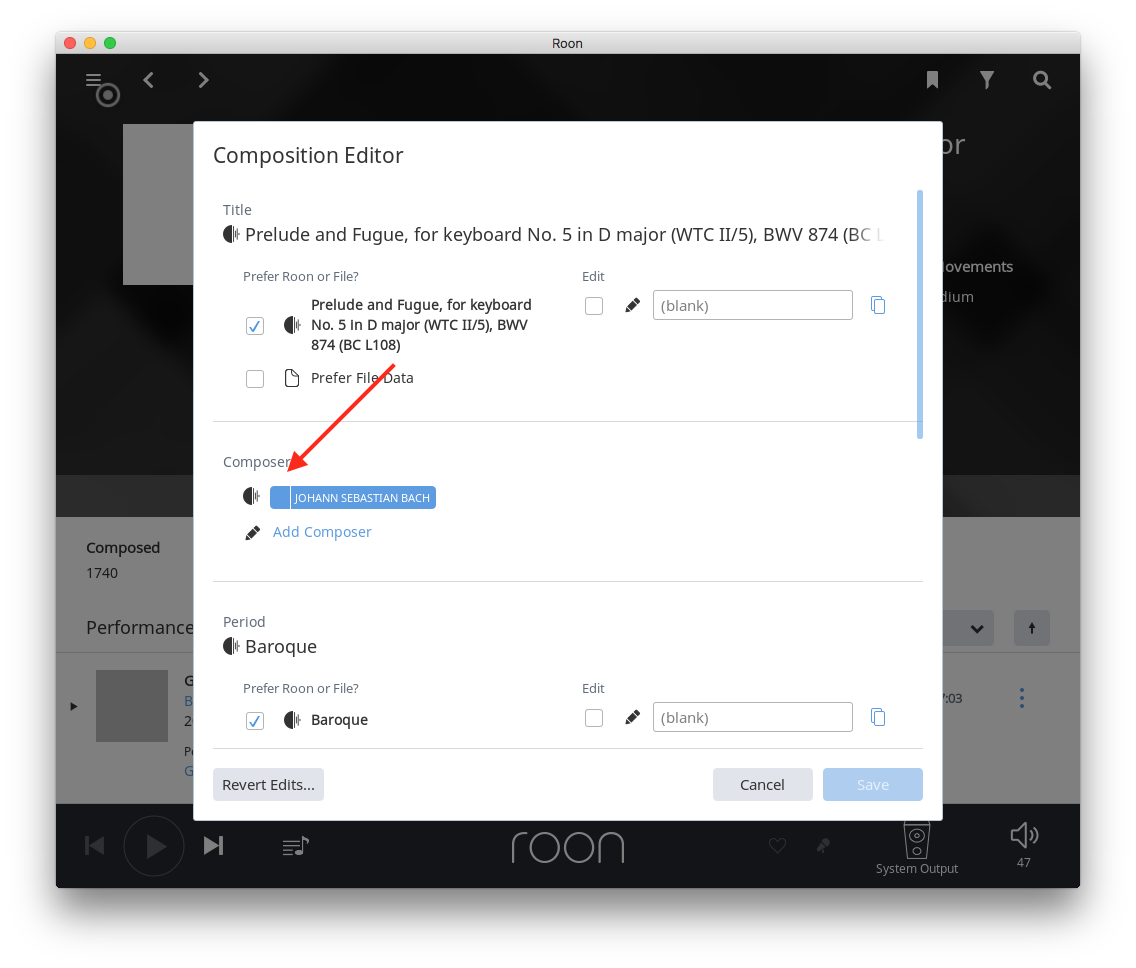Image resolution: width=1136 pixels, height=968 pixels.
Task: Click Roon icon next to Baroque heading
Action: [x=231, y=646]
